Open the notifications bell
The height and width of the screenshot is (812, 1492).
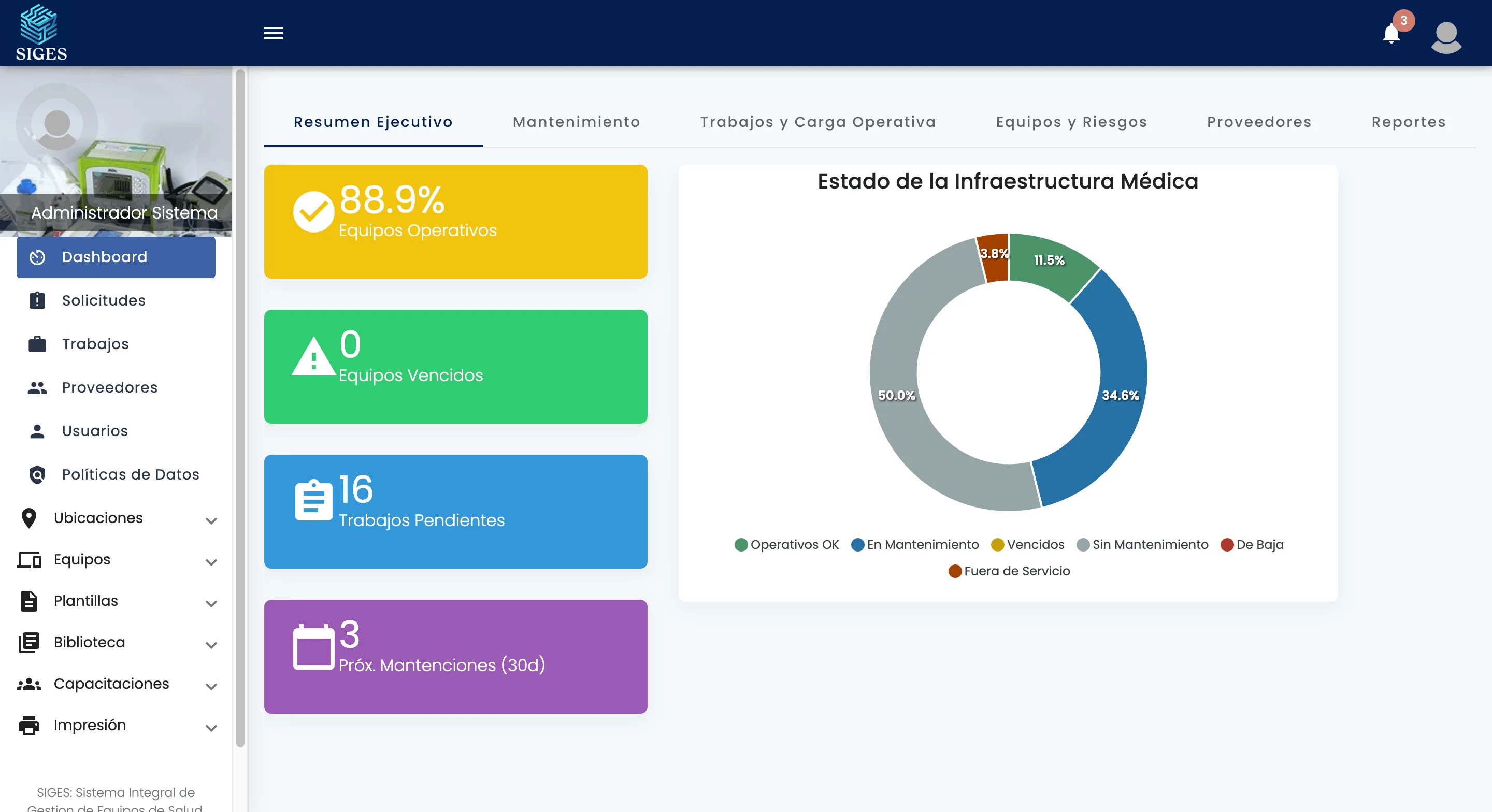point(1391,34)
